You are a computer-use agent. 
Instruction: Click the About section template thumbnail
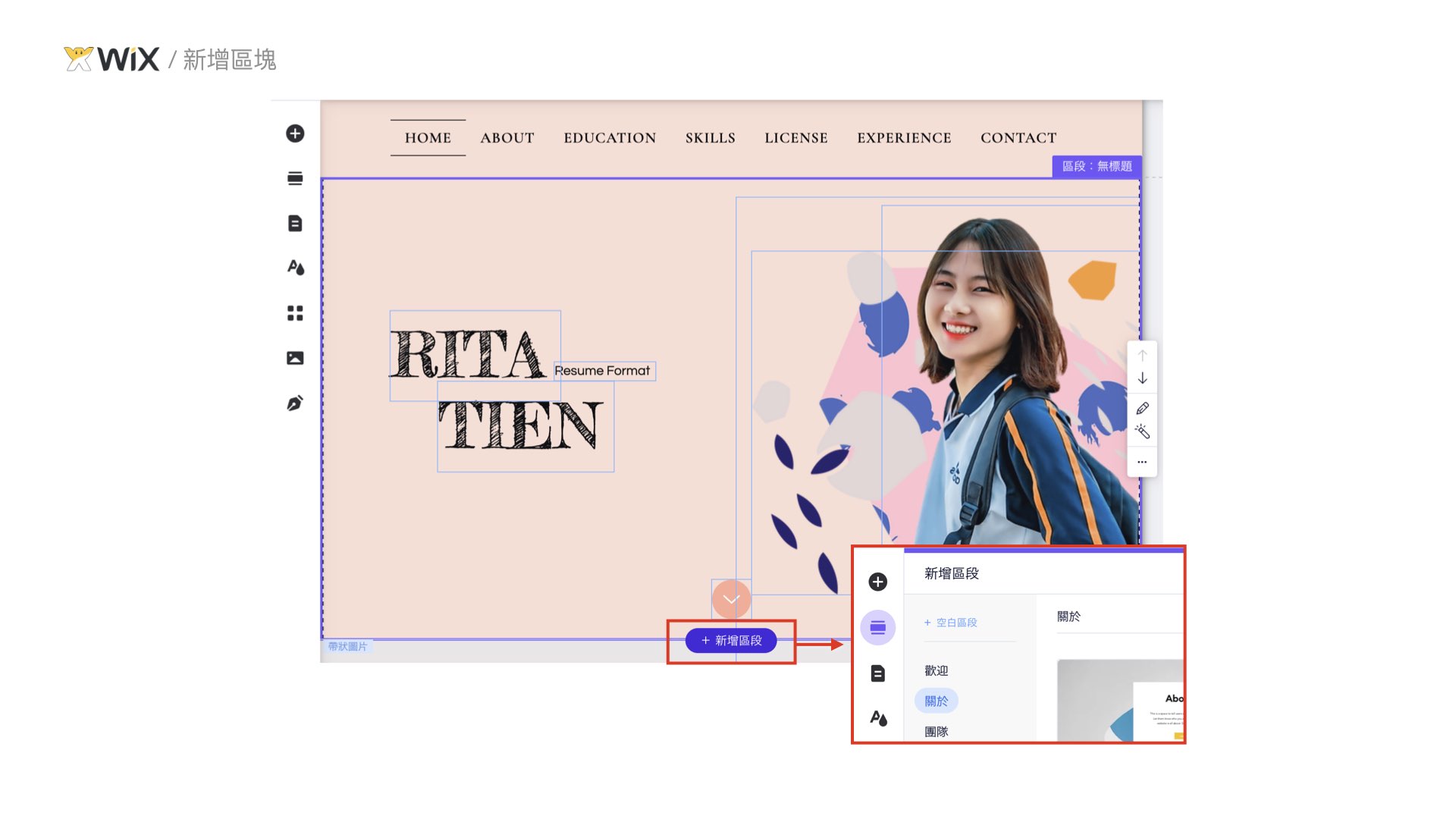pos(1120,701)
